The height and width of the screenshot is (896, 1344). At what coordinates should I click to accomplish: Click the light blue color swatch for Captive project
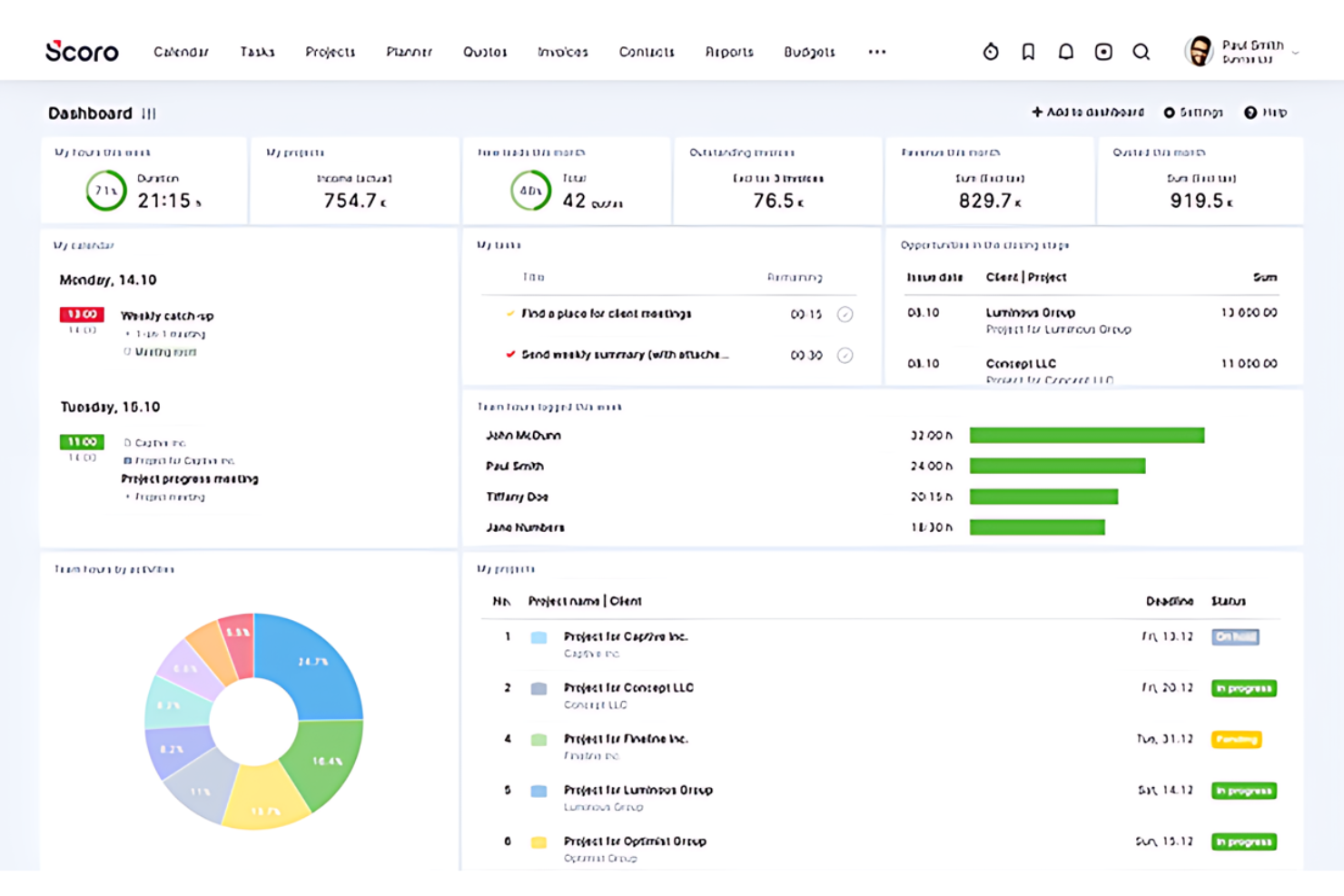coord(539,637)
